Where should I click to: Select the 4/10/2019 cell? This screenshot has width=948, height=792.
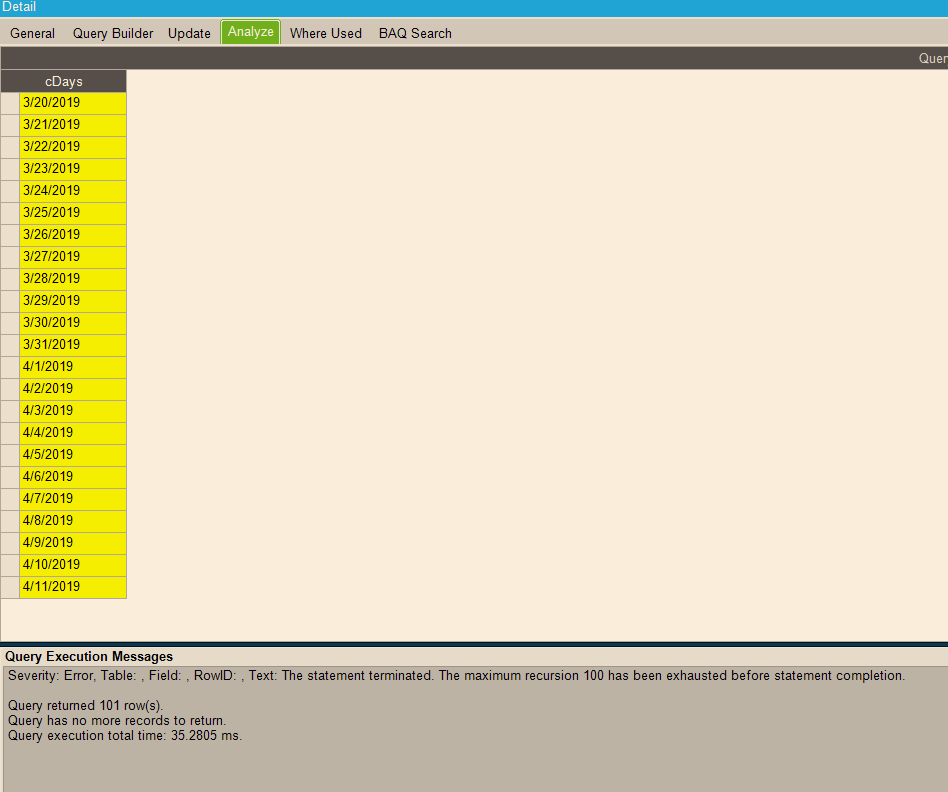(x=73, y=565)
